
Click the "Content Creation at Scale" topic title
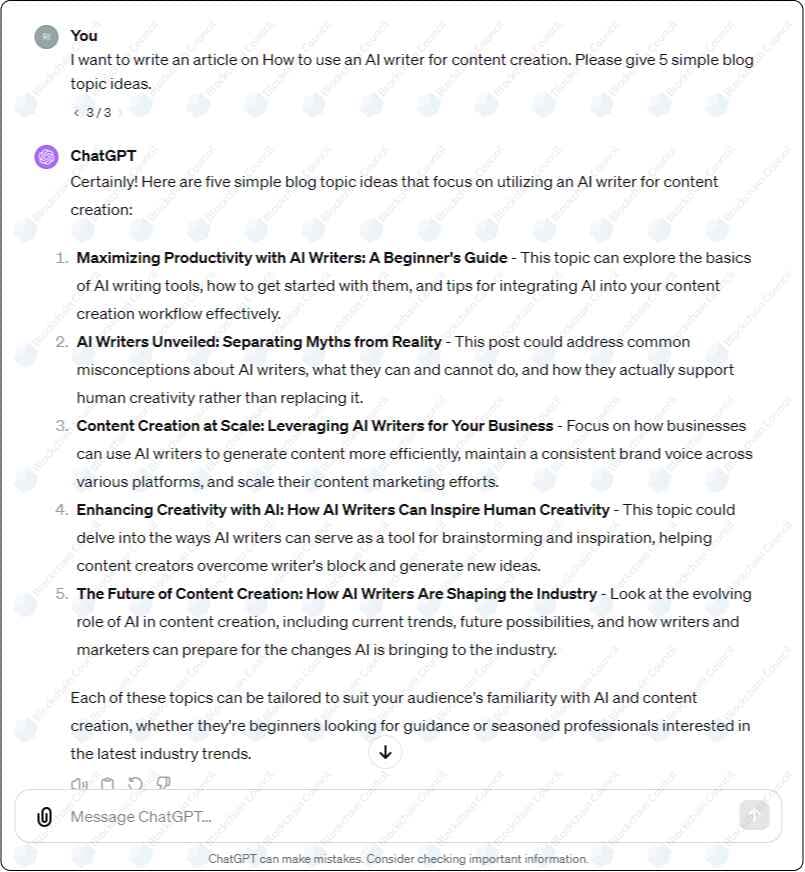315,426
